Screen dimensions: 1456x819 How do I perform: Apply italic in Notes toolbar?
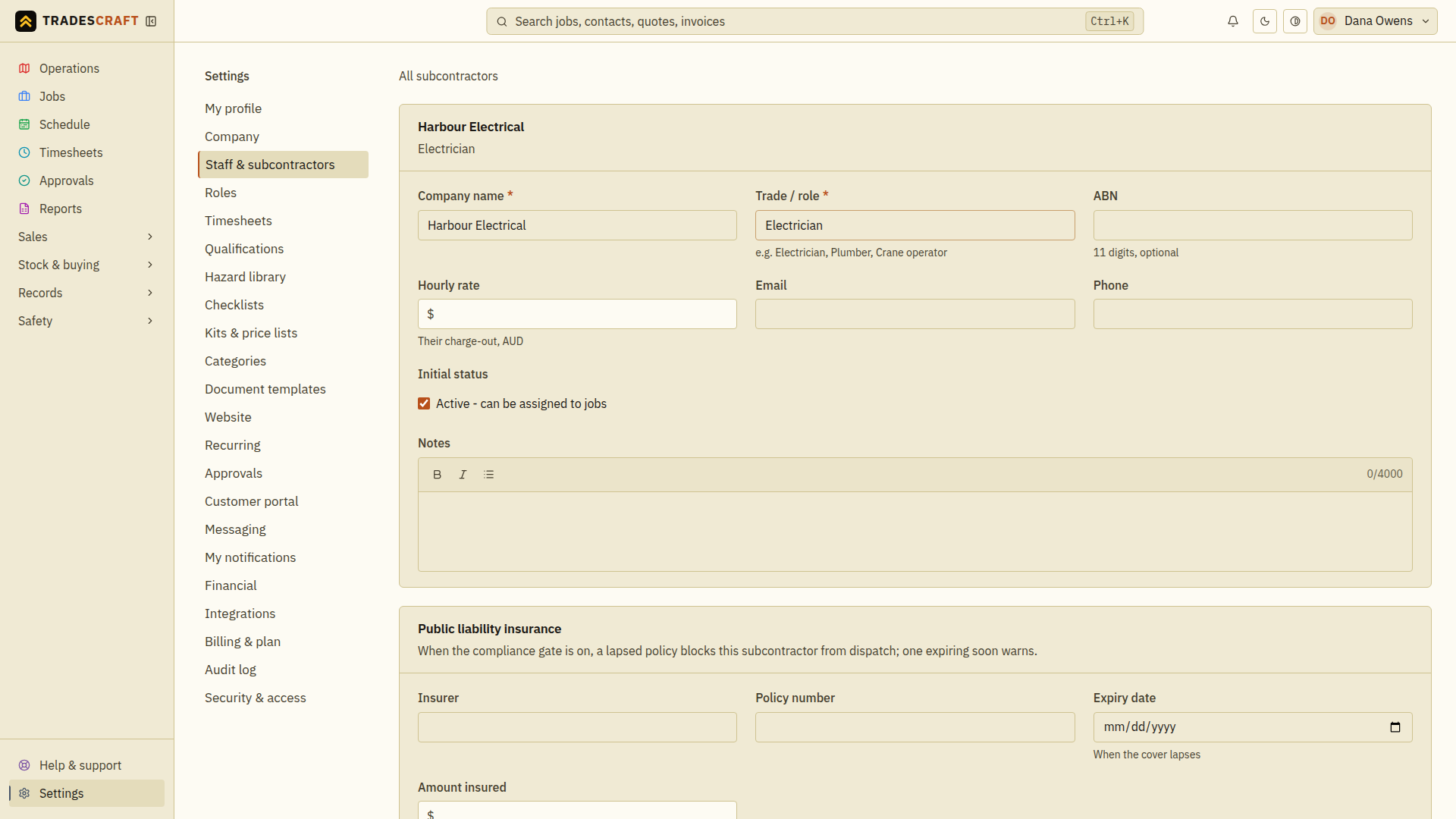[x=463, y=475]
